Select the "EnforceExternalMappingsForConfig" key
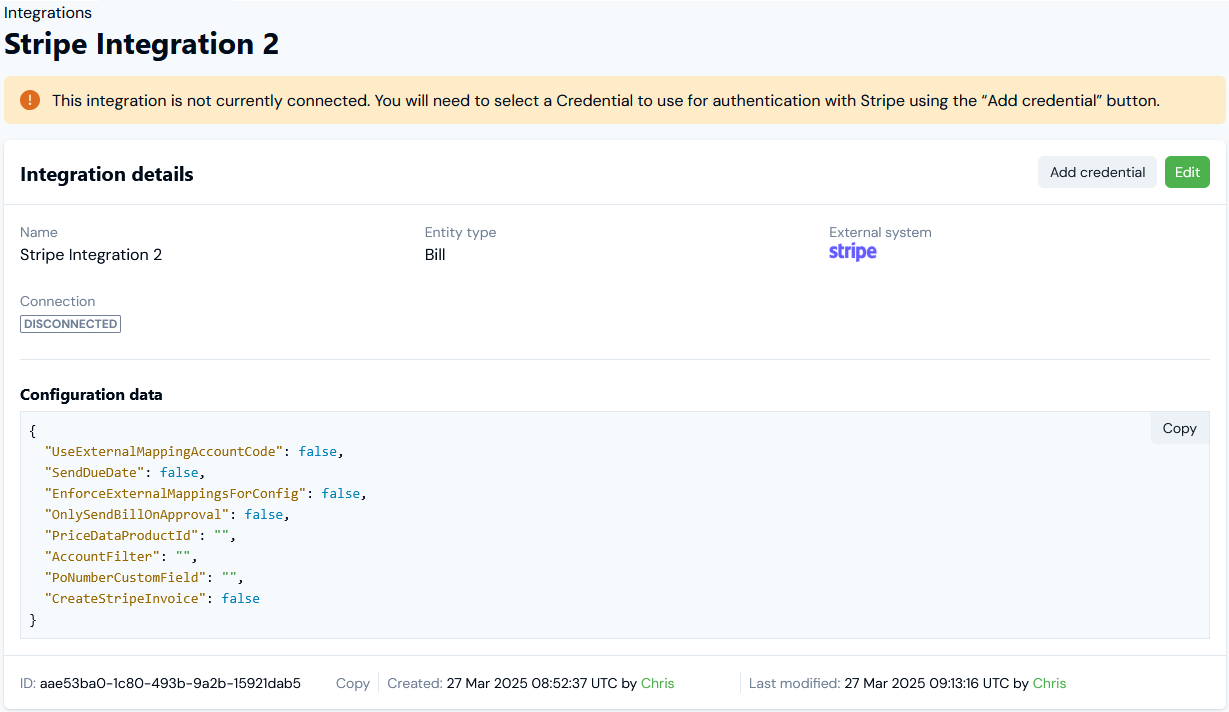The height and width of the screenshot is (712, 1229). pyautogui.click(x=176, y=493)
